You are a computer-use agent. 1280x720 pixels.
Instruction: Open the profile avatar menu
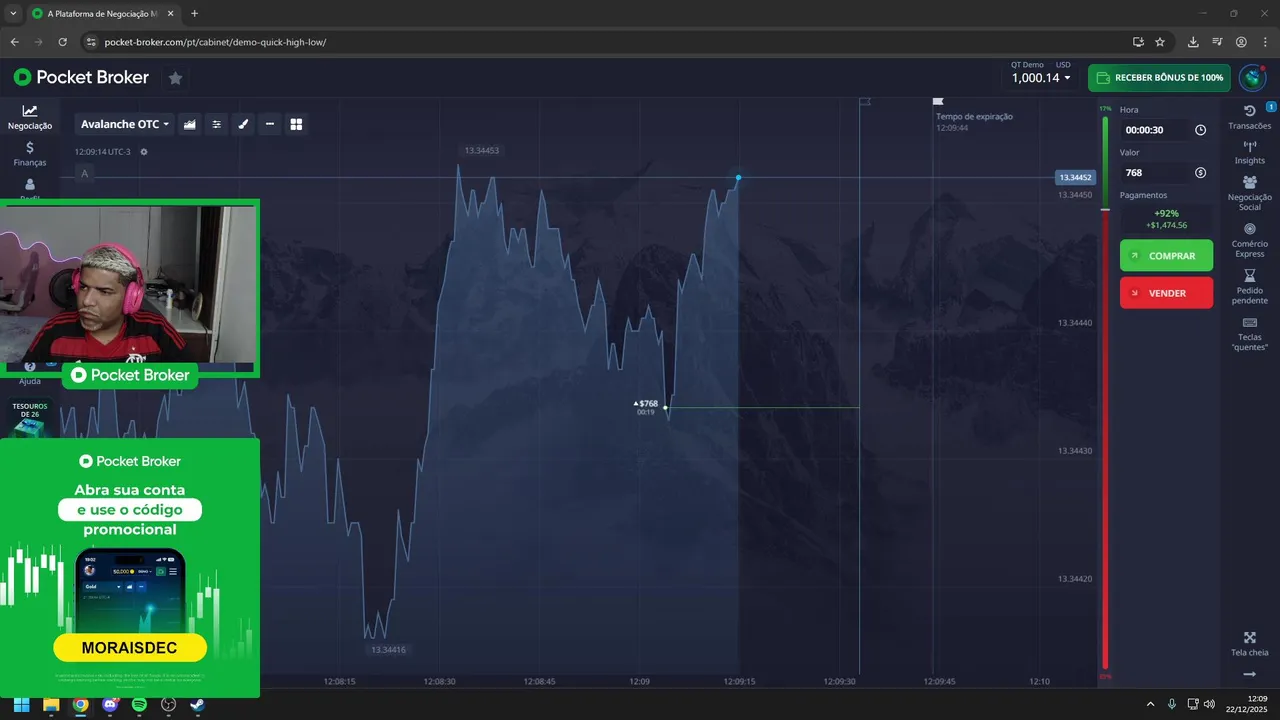click(1252, 78)
